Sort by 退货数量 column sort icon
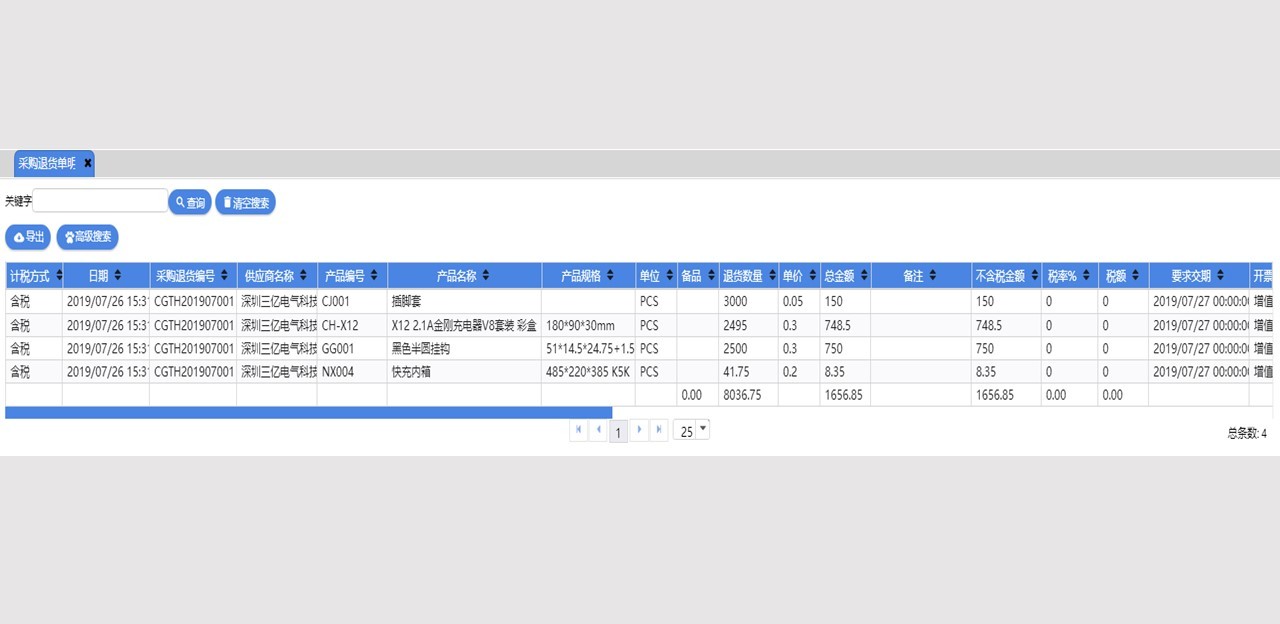The height and width of the screenshot is (624, 1280). 772,275
